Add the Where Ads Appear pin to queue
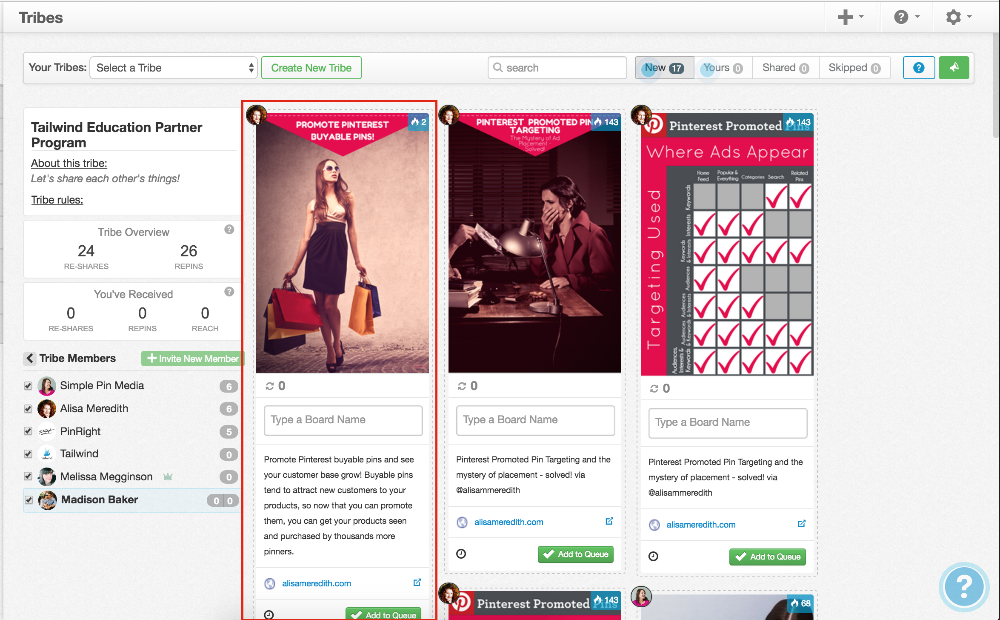The image size is (1000, 620). point(768,557)
